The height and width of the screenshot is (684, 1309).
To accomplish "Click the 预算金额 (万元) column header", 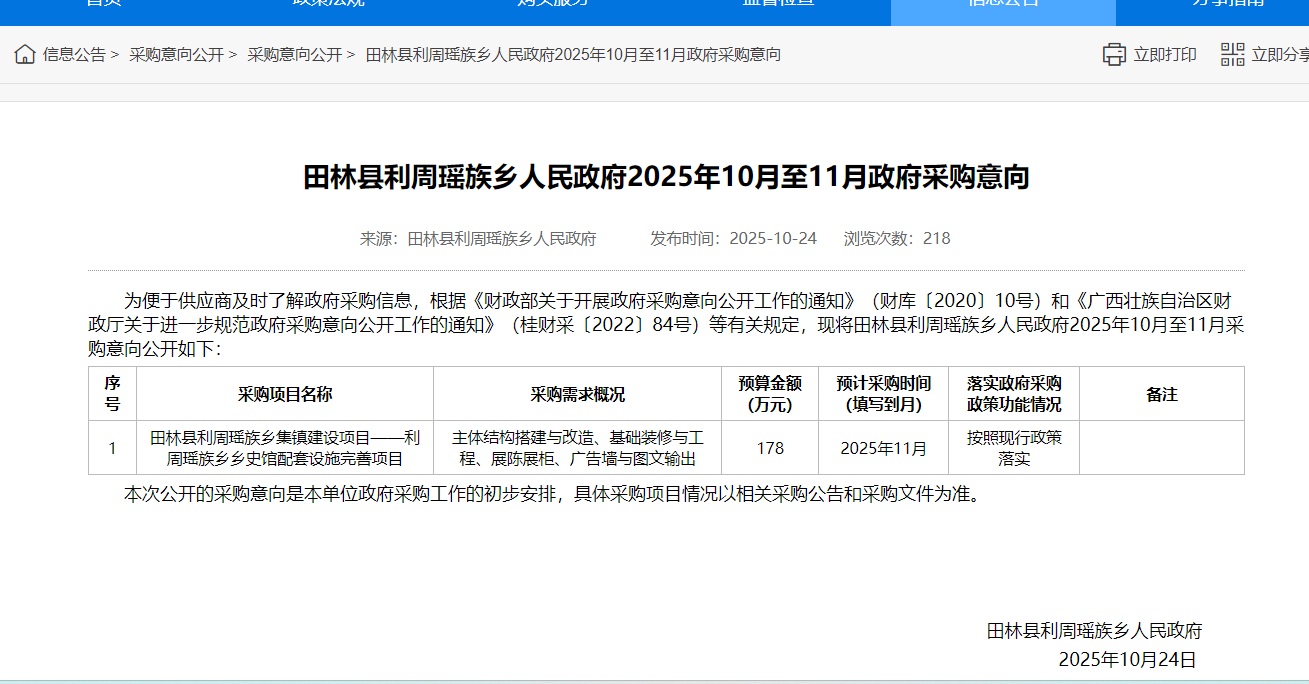I will click(x=769, y=394).
